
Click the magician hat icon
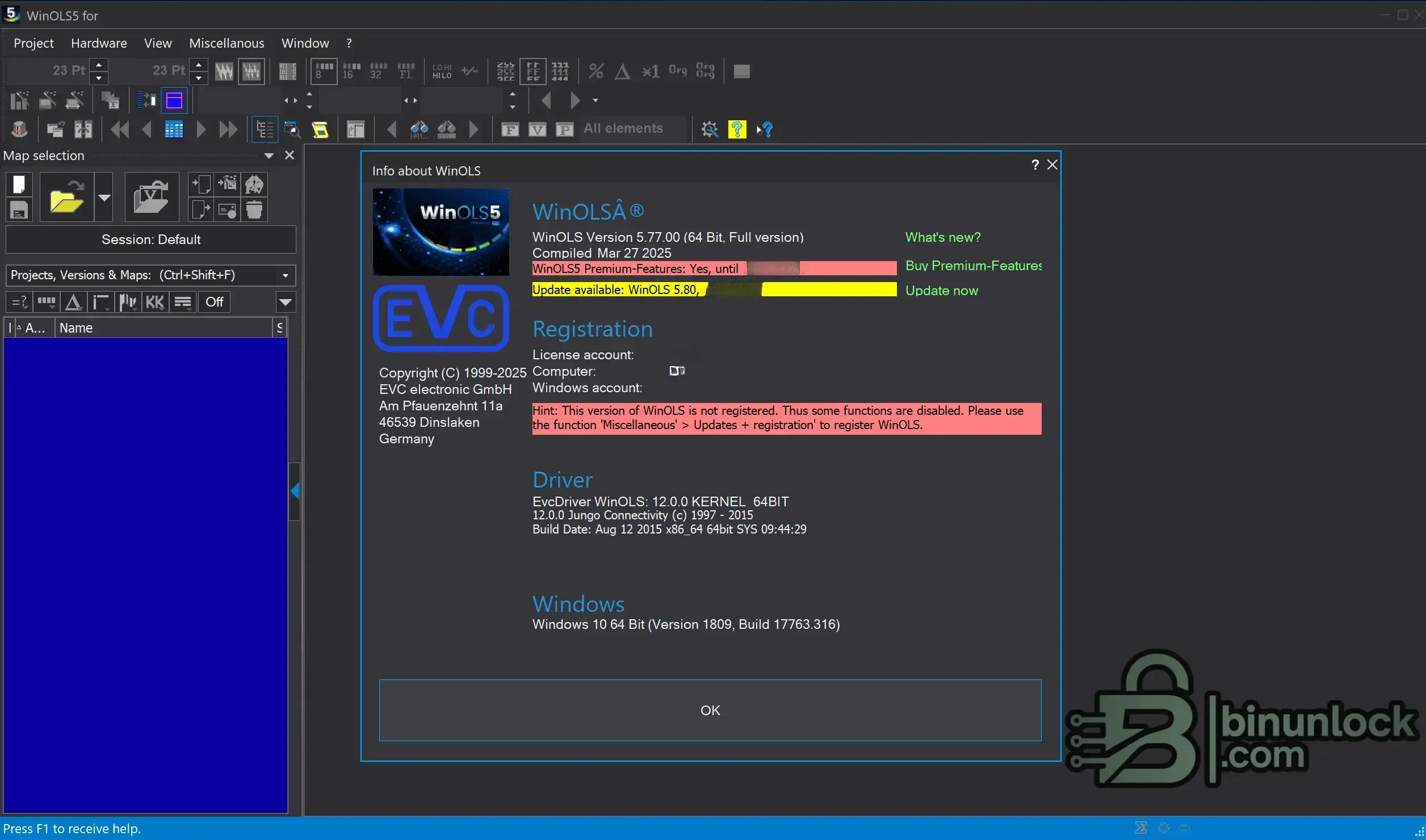pyautogui.click(x=19, y=129)
